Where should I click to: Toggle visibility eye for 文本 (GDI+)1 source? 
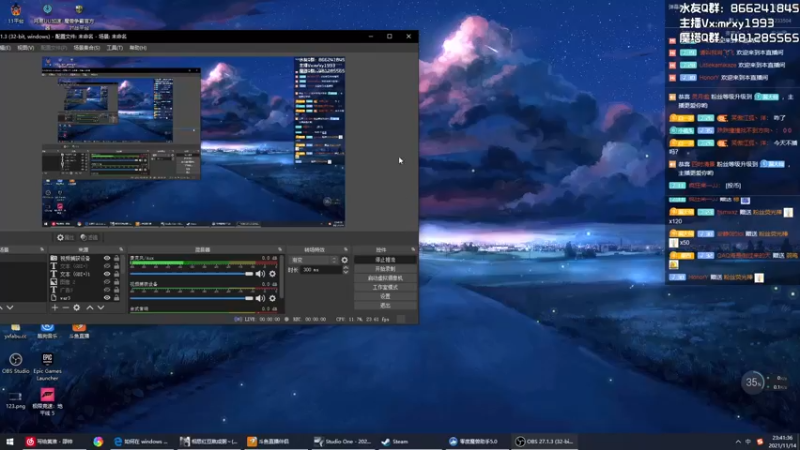pyautogui.click(x=107, y=274)
